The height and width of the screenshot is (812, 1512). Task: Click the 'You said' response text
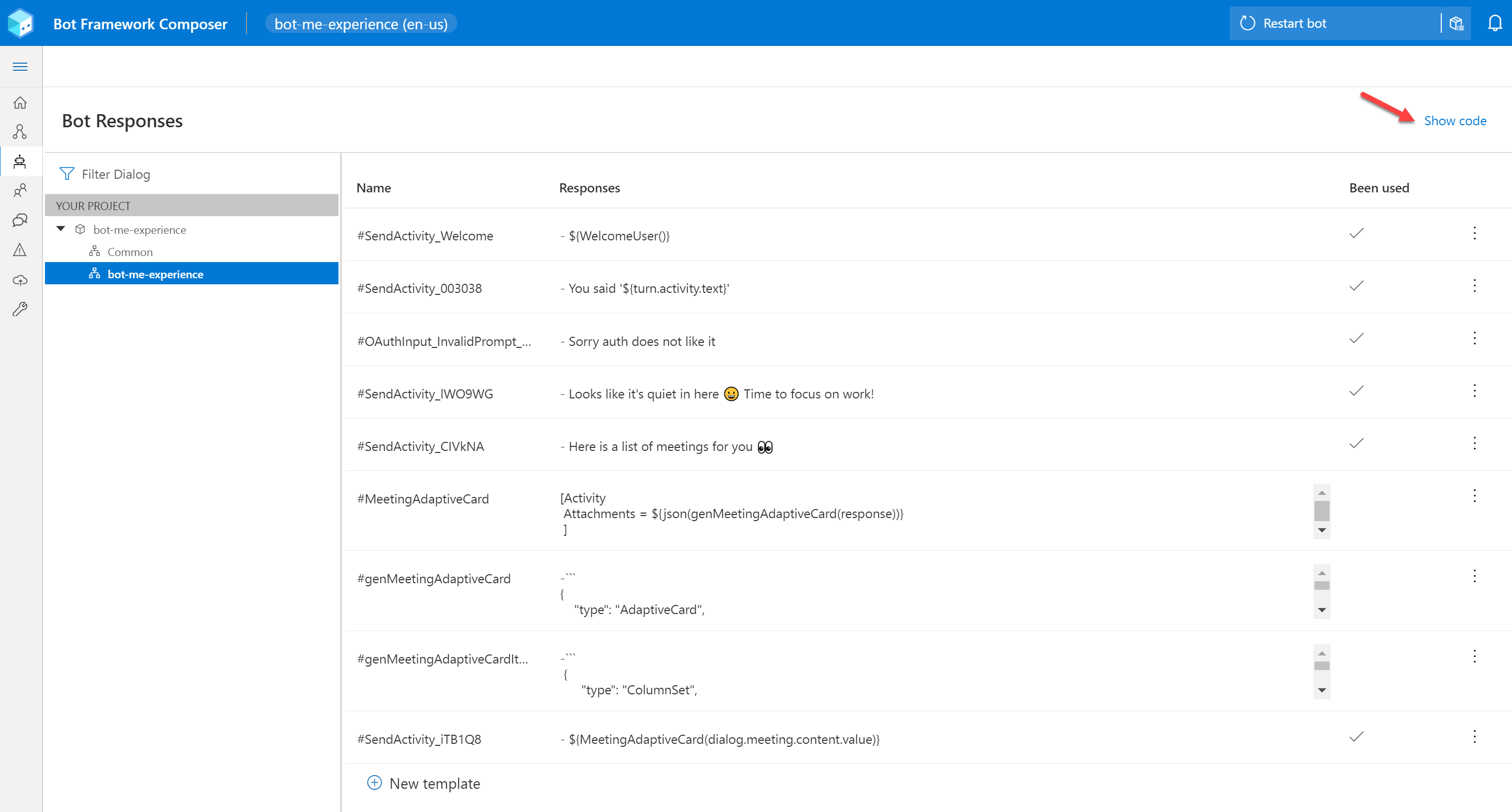pos(645,288)
